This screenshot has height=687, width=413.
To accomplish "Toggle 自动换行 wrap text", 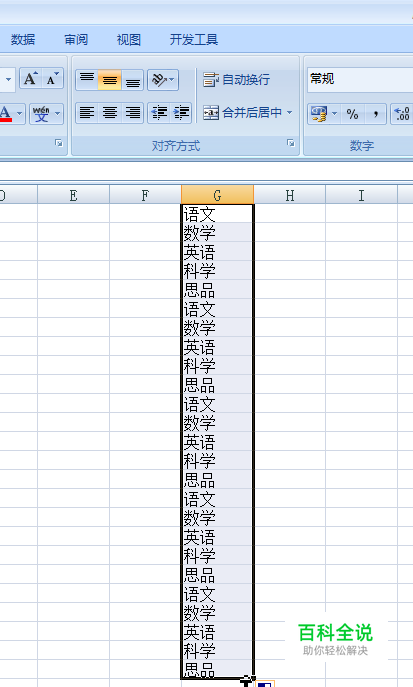I will click(237, 80).
